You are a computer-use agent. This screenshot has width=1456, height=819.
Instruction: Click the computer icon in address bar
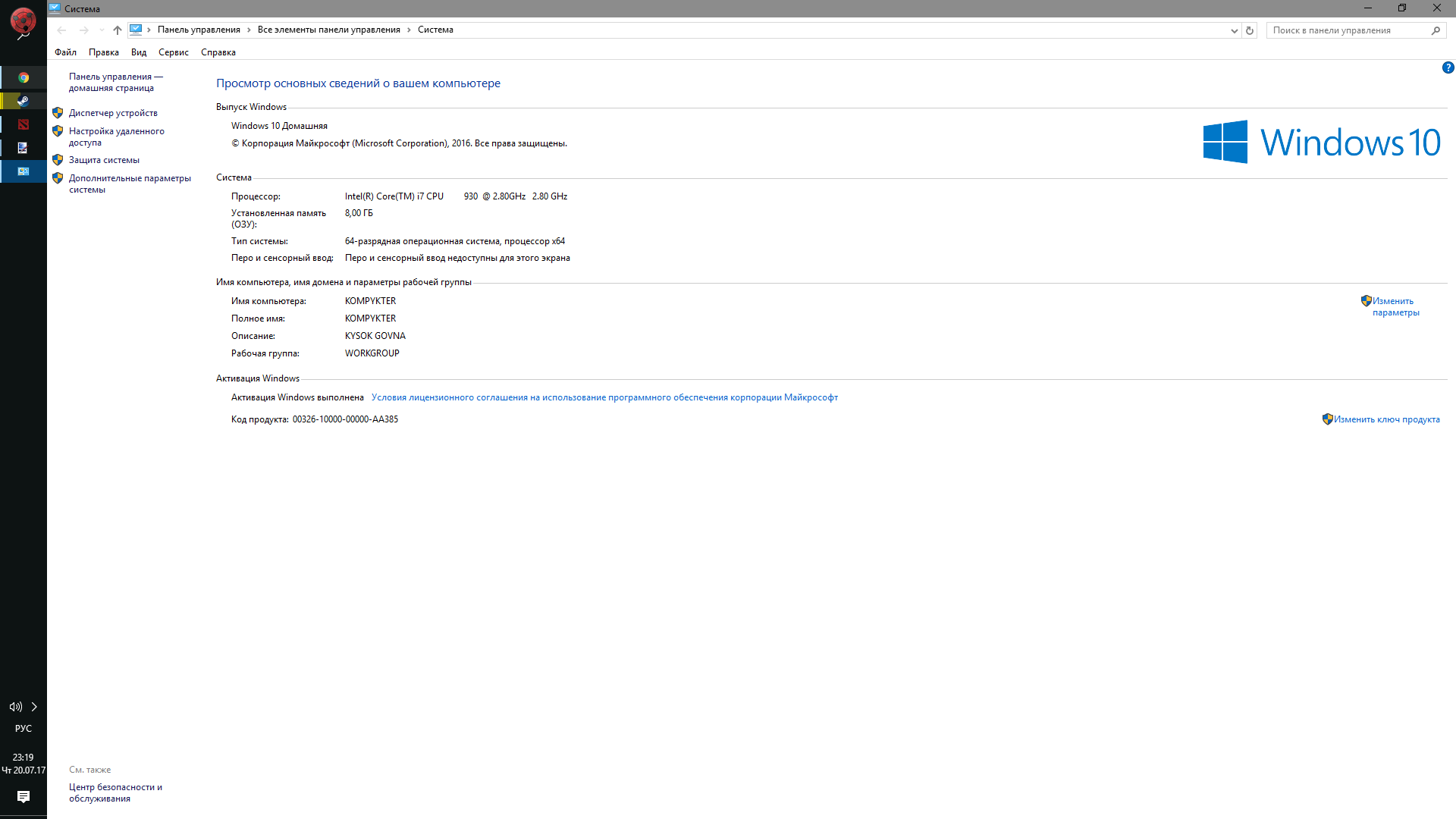136,30
